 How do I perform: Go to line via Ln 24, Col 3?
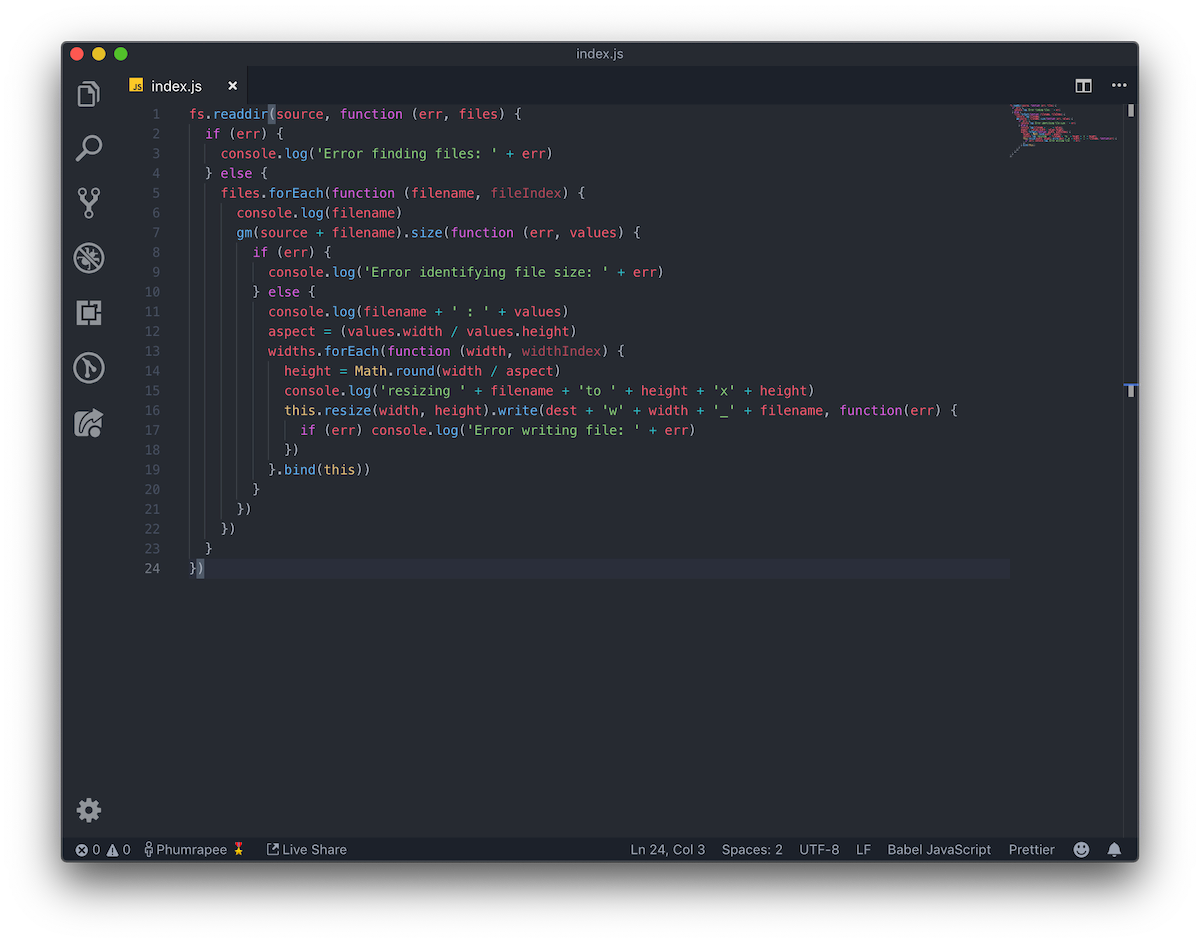pos(667,850)
